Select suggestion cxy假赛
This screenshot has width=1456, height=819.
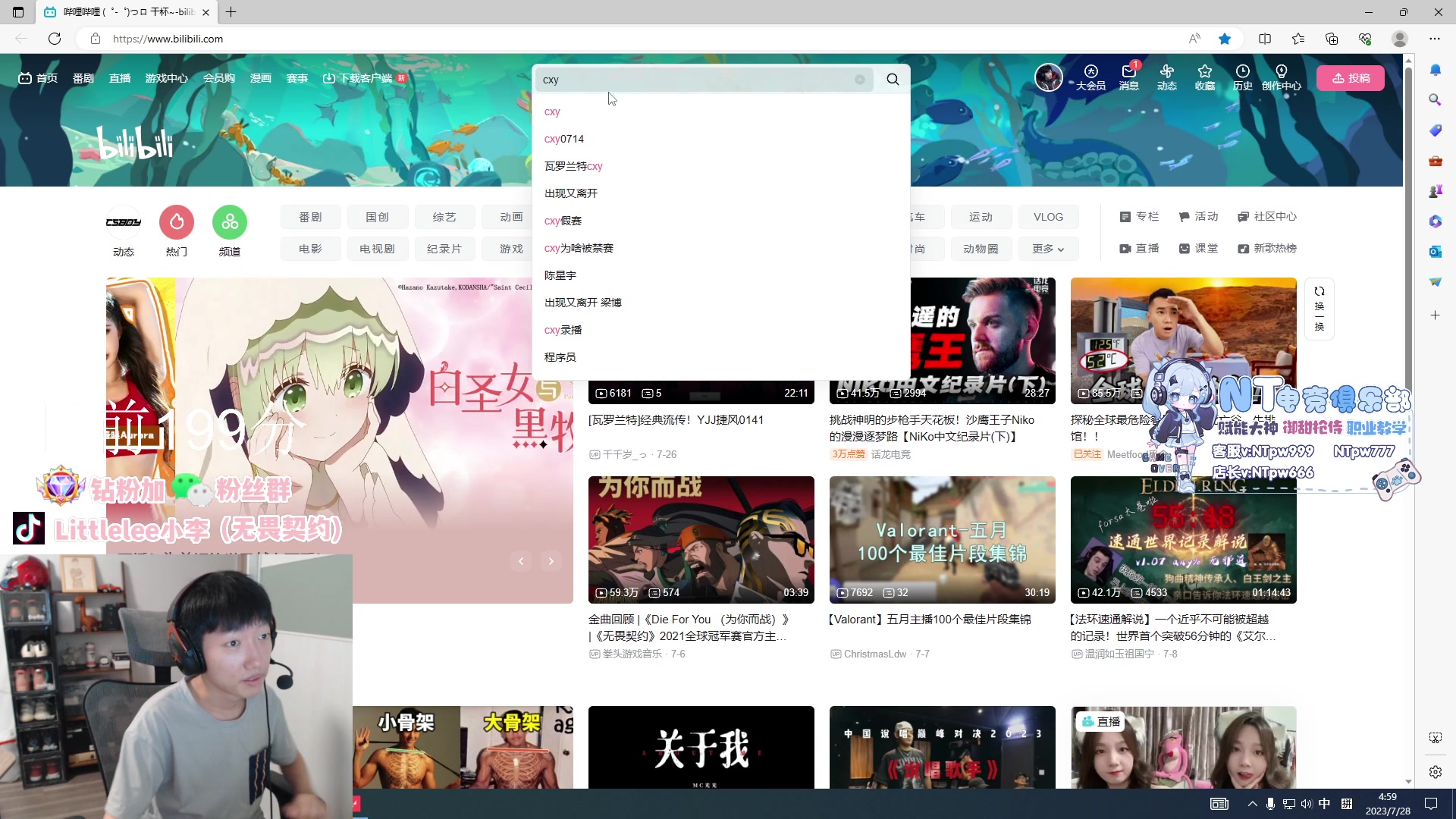720,221
